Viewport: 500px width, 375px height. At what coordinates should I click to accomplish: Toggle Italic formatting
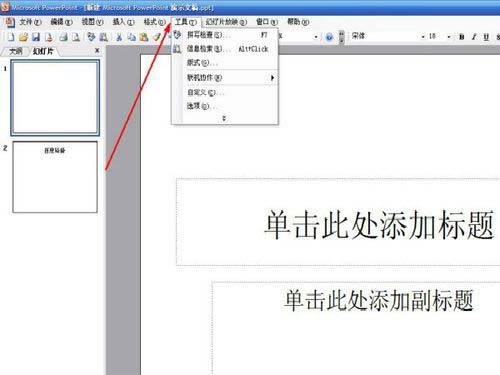point(474,37)
